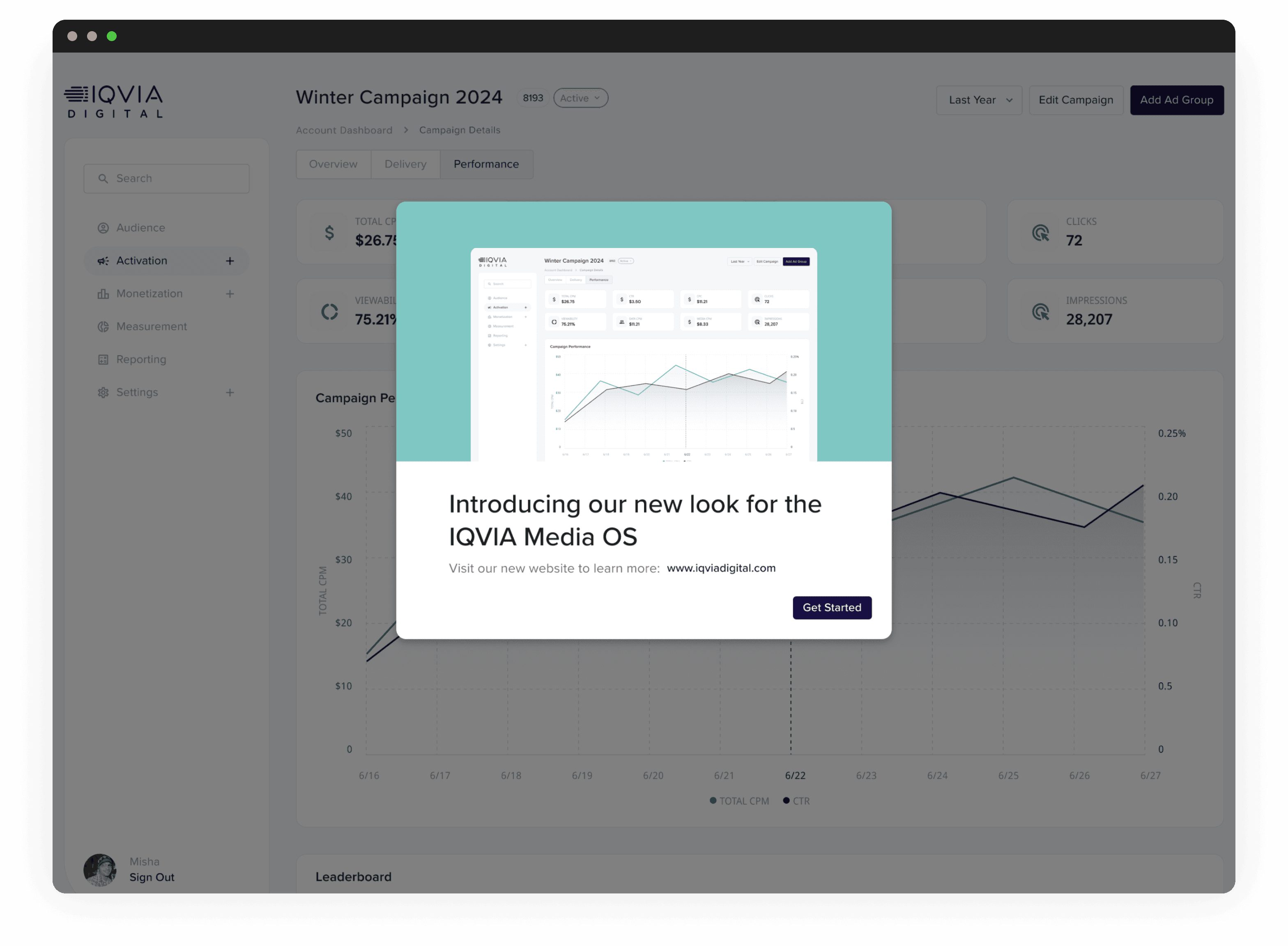Viewport: 1288px width, 946px height.
Task: Open Monetization in the sidebar
Action: pyautogui.click(x=166, y=293)
